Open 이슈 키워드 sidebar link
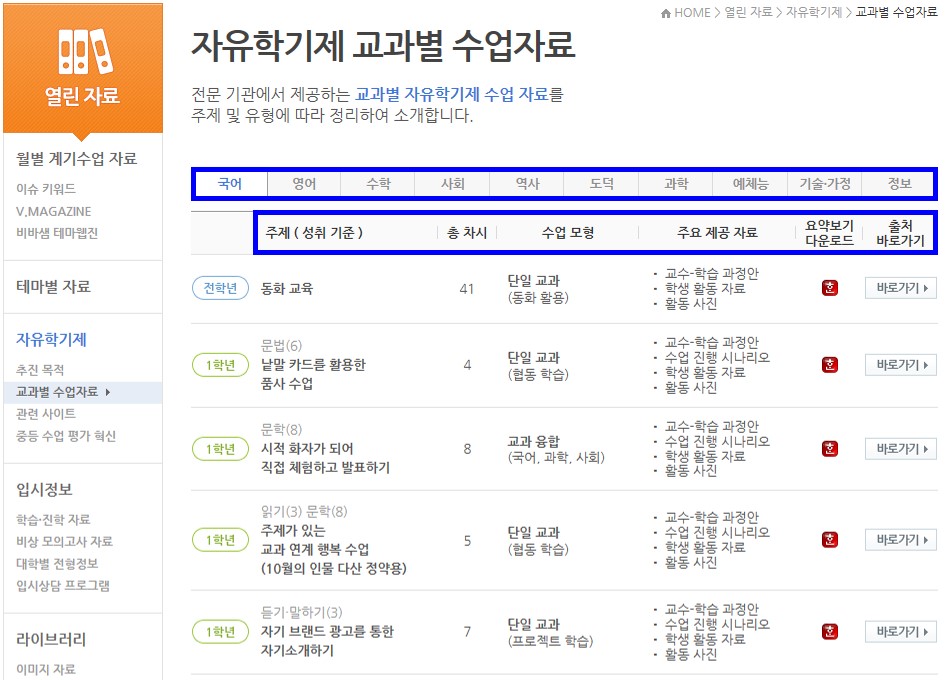 (x=46, y=189)
